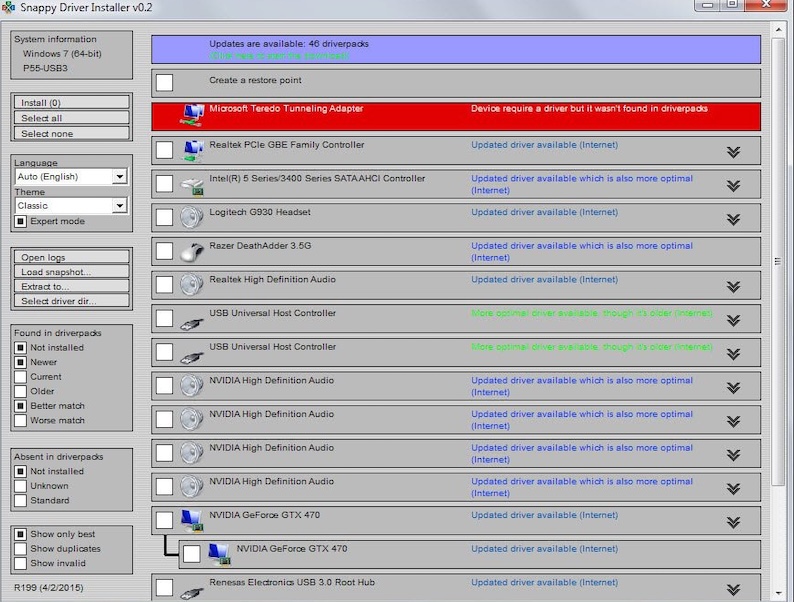Click the Razer DeathAdder mouse icon
The height and width of the screenshot is (602, 794).
[191, 251]
